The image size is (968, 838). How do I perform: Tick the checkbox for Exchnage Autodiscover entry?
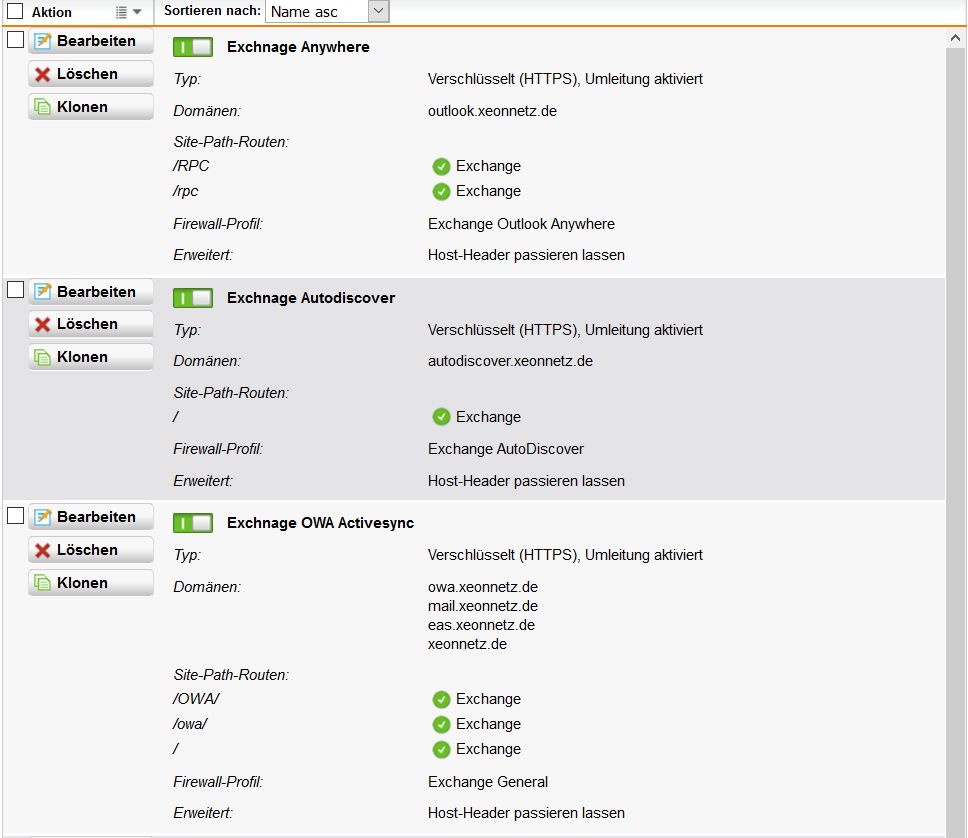(15, 290)
